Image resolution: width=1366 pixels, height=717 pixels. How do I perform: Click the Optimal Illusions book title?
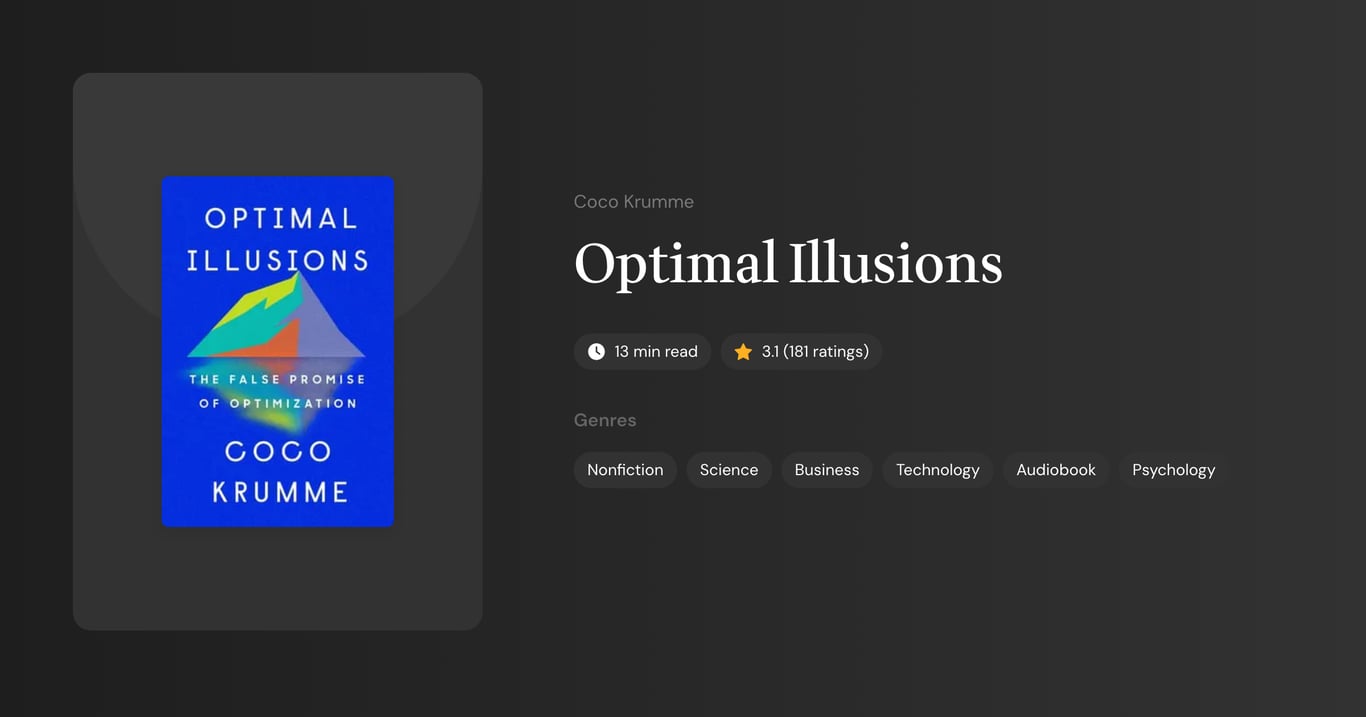(788, 263)
